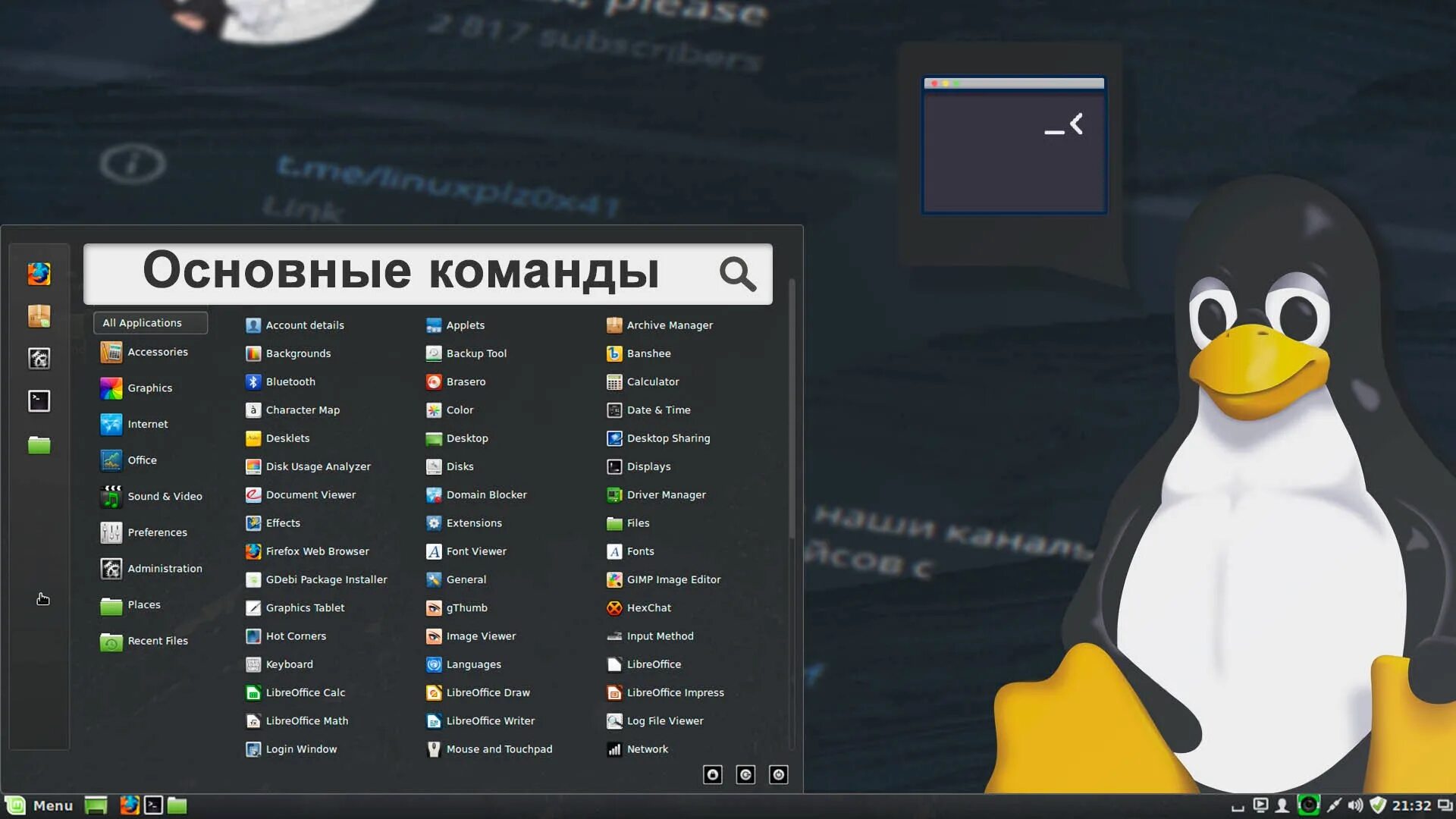Expand the Preferences submenu

[x=157, y=532]
